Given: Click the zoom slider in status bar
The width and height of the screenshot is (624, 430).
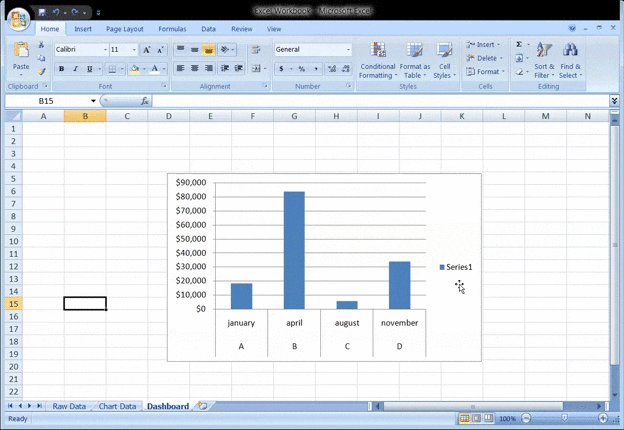Looking at the screenshot, I should pos(564,418).
